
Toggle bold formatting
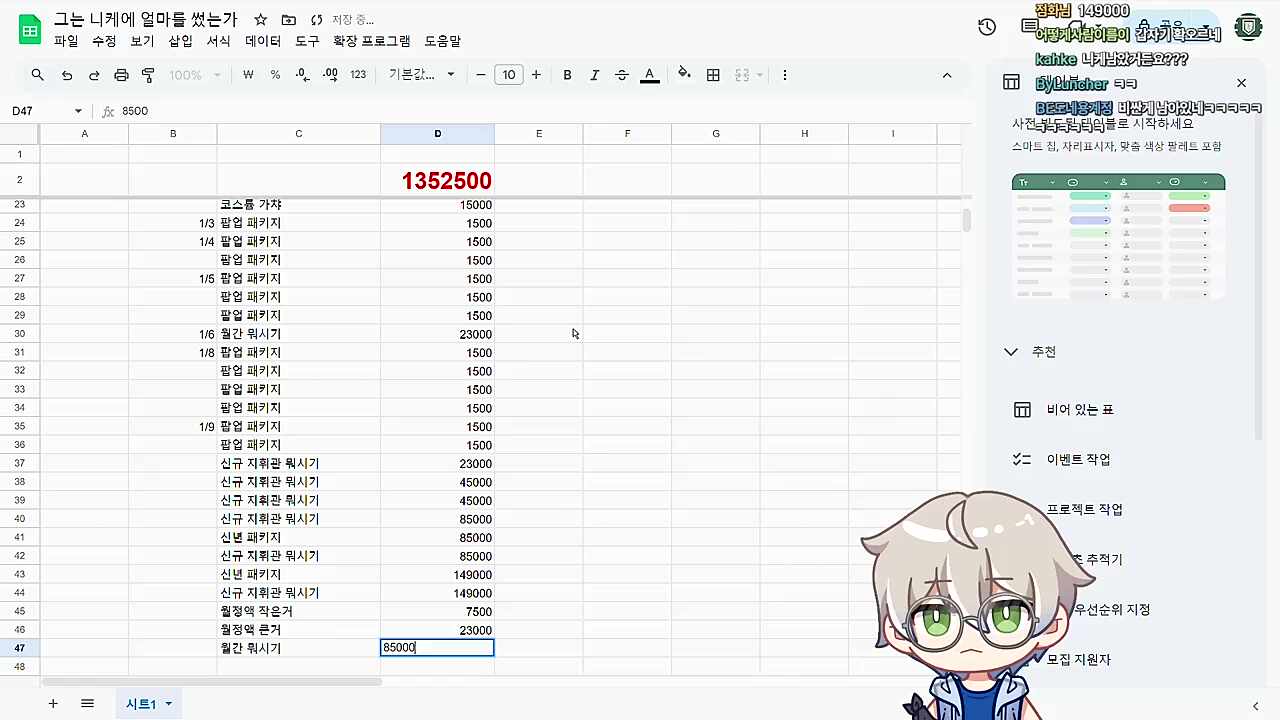pos(567,75)
